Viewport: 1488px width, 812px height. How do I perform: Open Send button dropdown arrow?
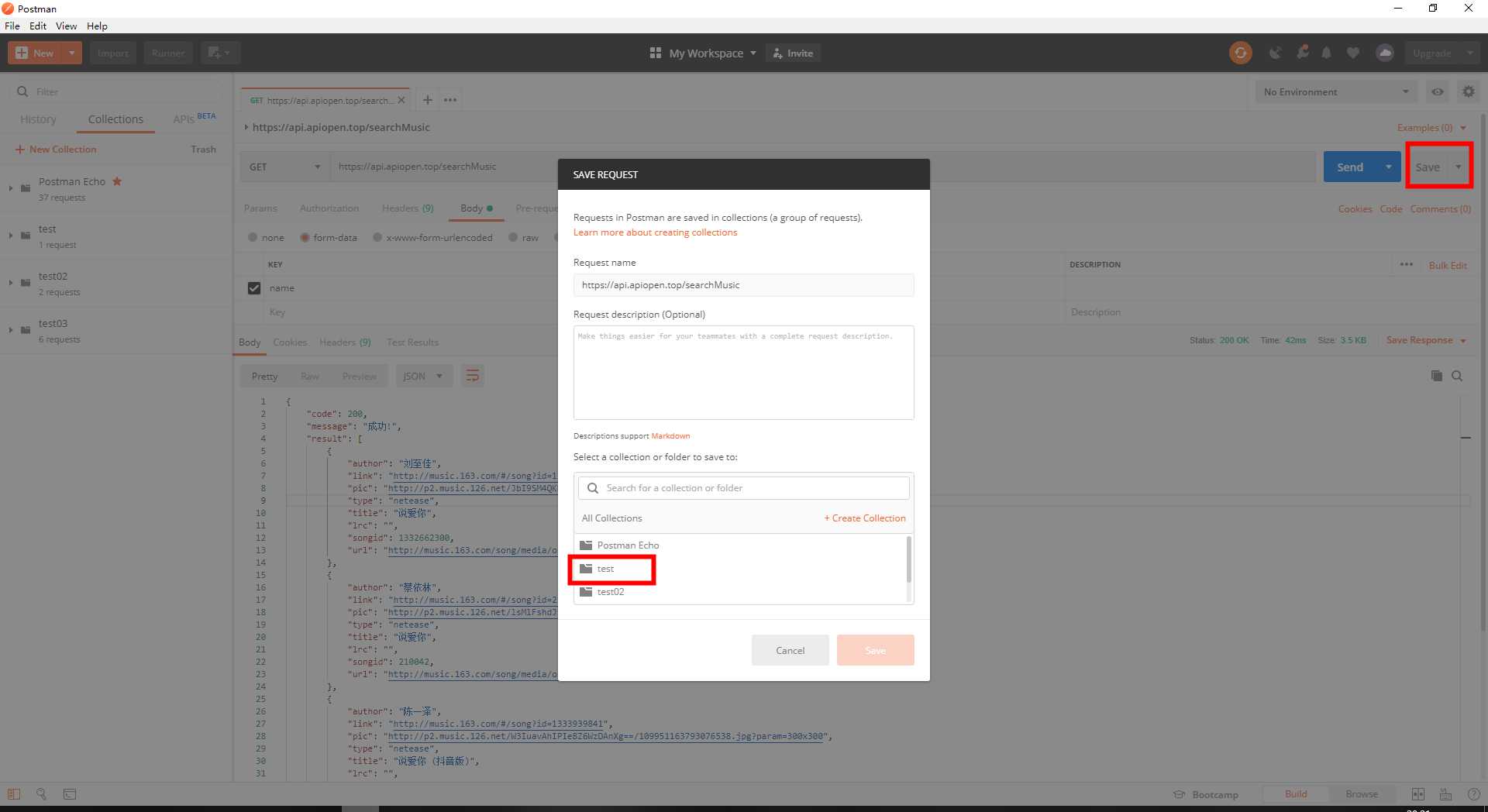pyautogui.click(x=1388, y=167)
